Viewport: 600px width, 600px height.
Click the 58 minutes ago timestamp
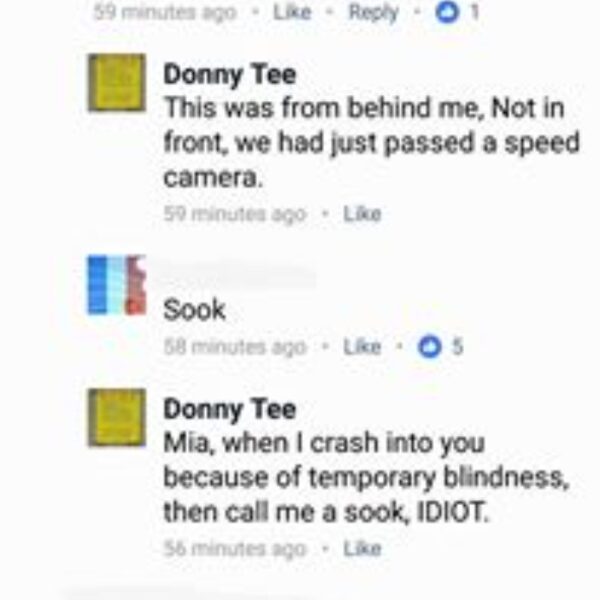pos(235,347)
